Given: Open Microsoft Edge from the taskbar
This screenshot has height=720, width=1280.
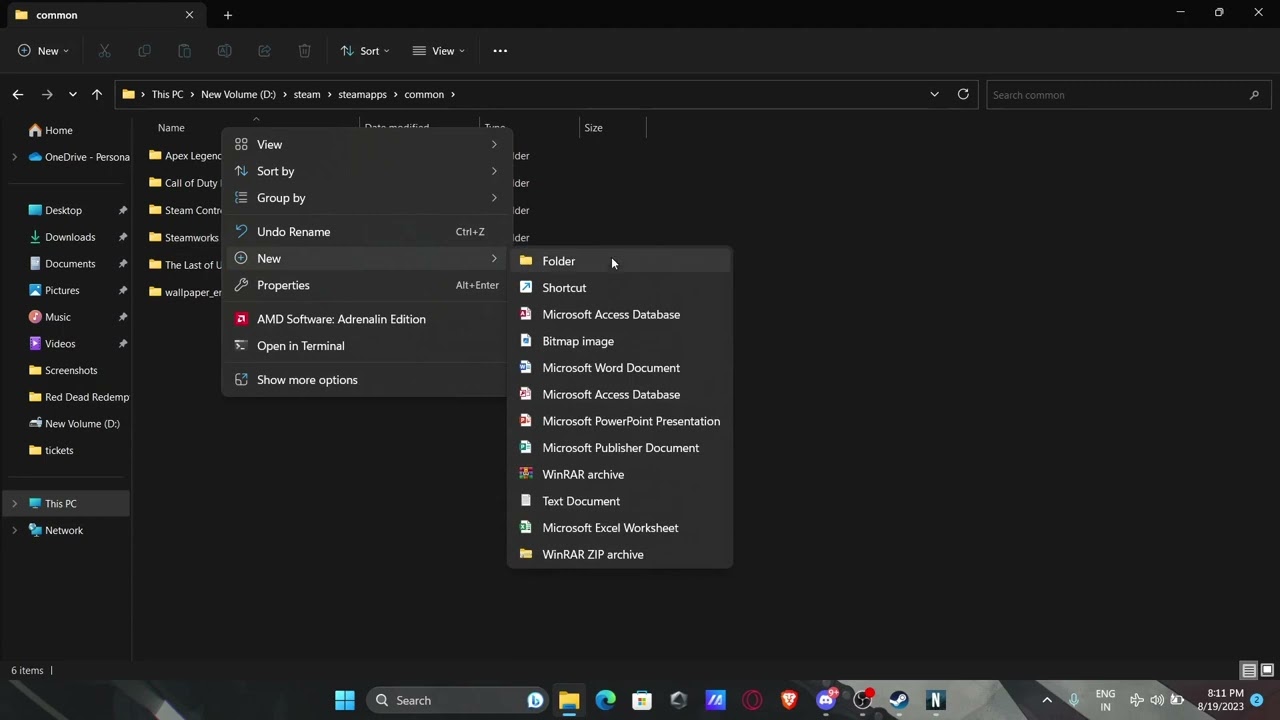Looking at the screenshot, I should point(606,700).
